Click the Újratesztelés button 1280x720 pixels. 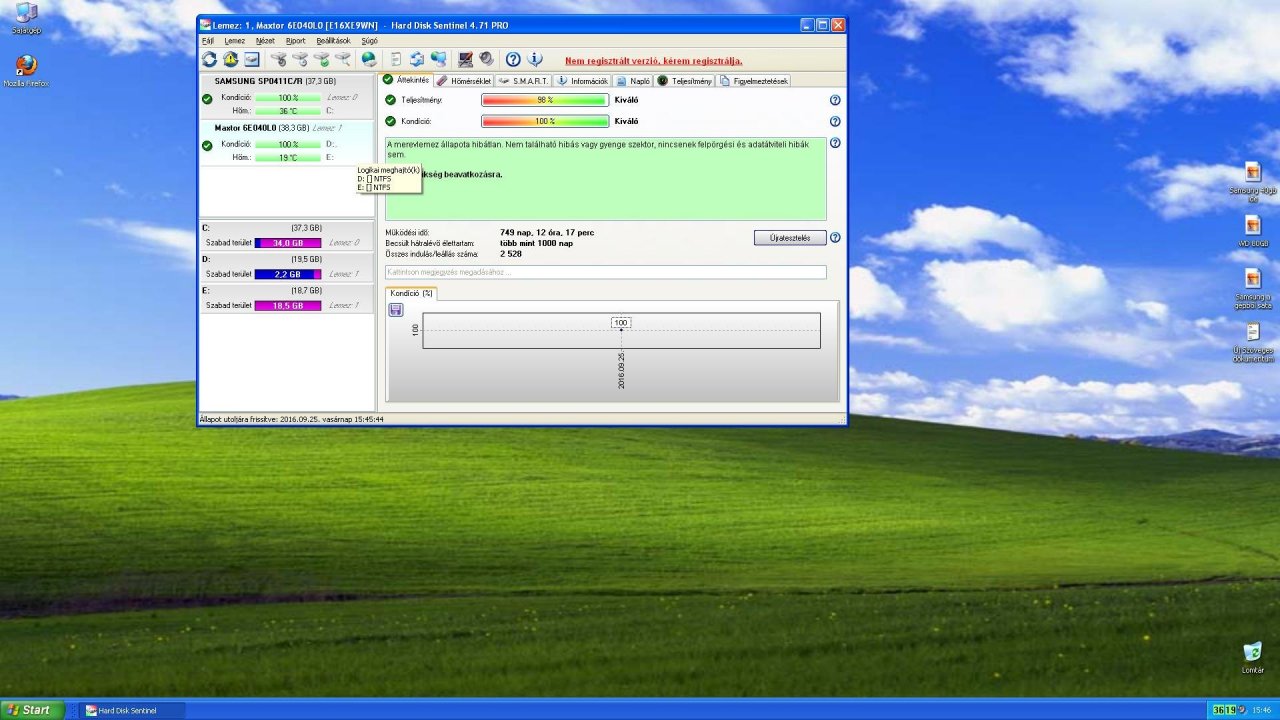[x=790, y=238]
